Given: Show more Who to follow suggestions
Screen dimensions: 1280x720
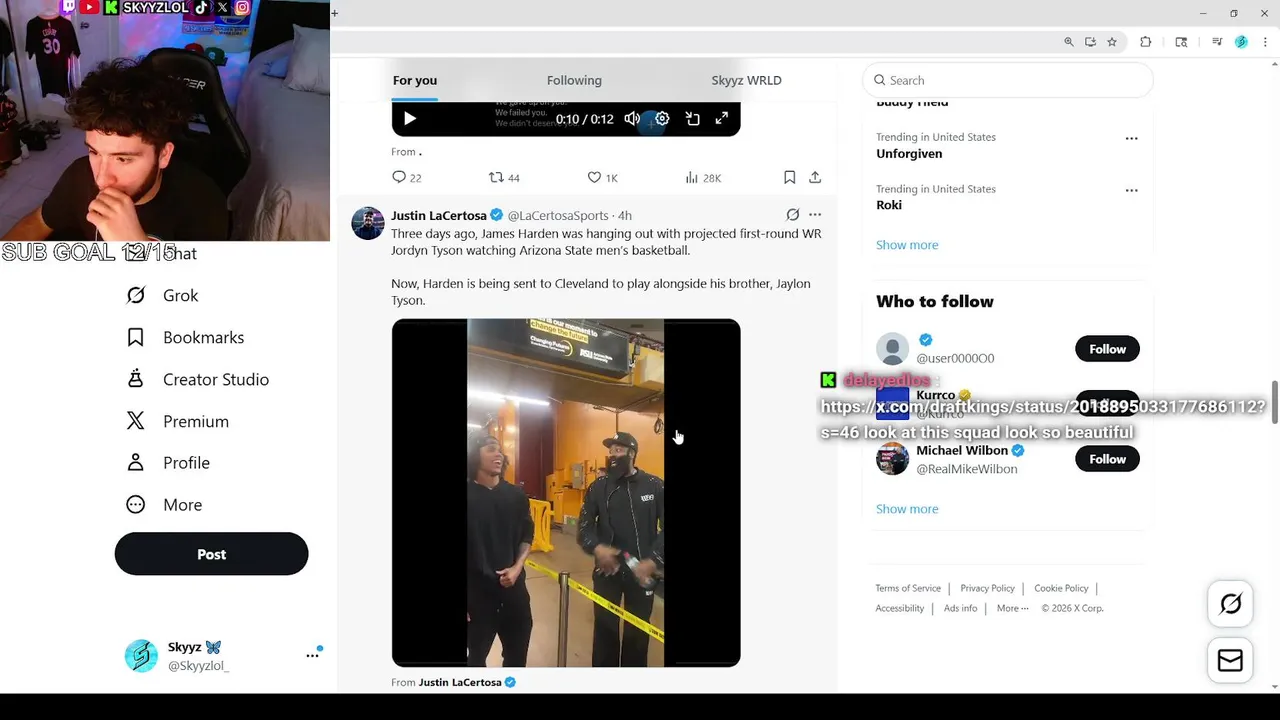Looking at the screenshot, I should 907,509.
